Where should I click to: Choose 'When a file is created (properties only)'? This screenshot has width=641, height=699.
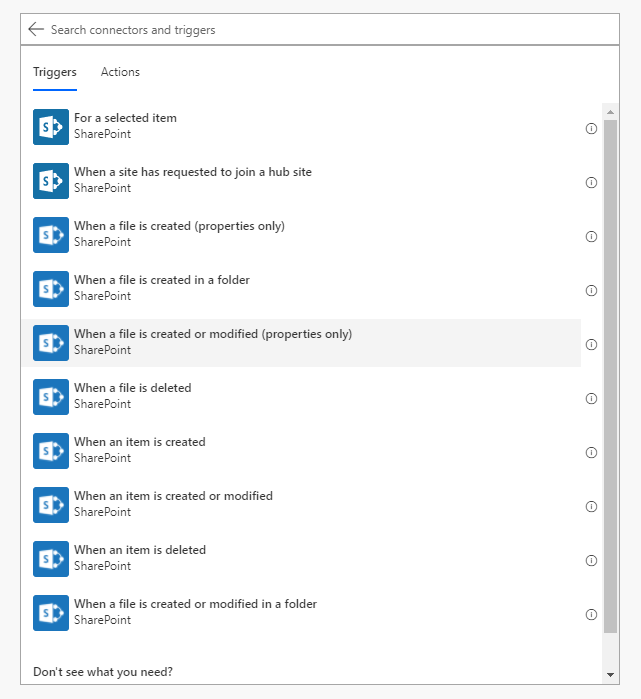pyautogui.click(x=301, y=235)
